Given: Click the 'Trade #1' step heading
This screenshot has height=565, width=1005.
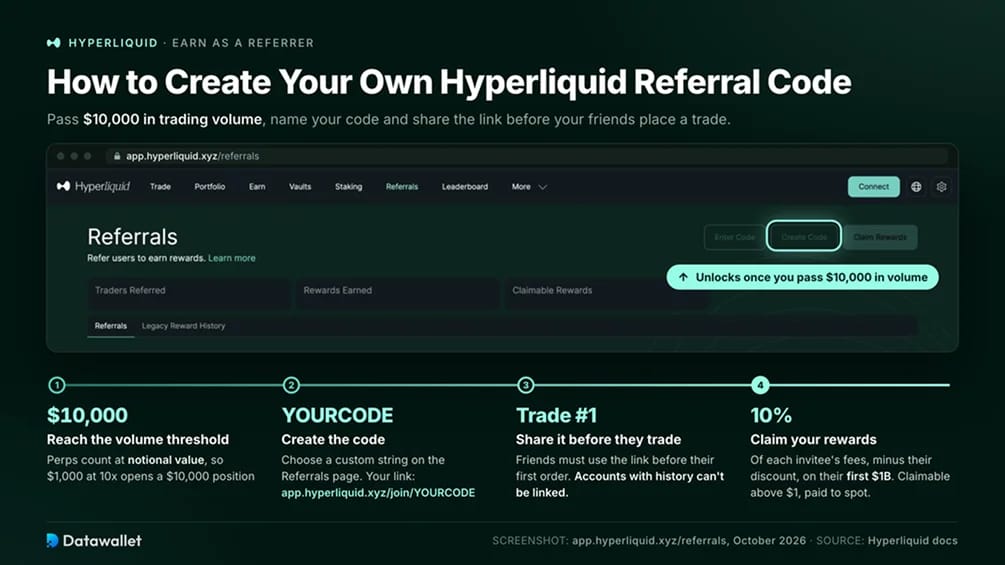Looking at the screenshot, I should pyautogui.click(x=556, y=415).
